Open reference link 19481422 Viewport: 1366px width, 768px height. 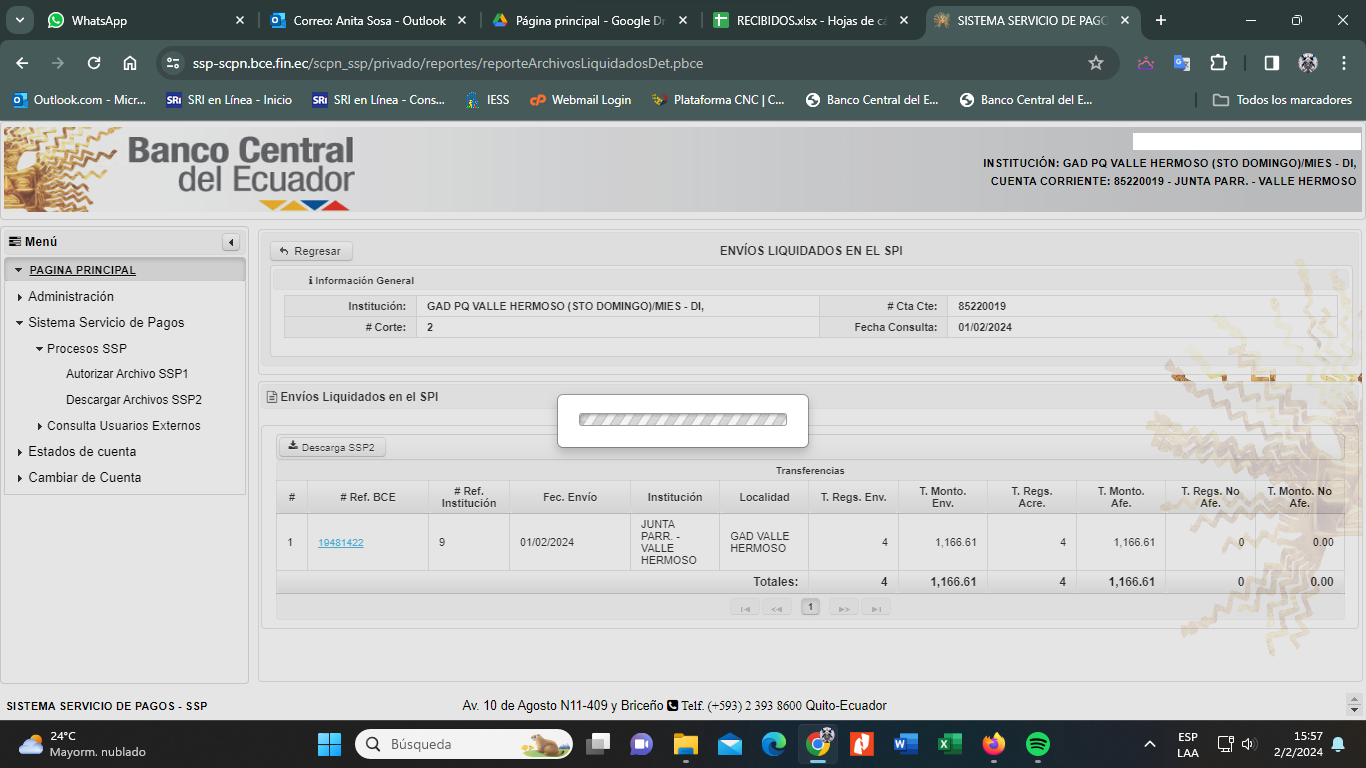(340, 543)
